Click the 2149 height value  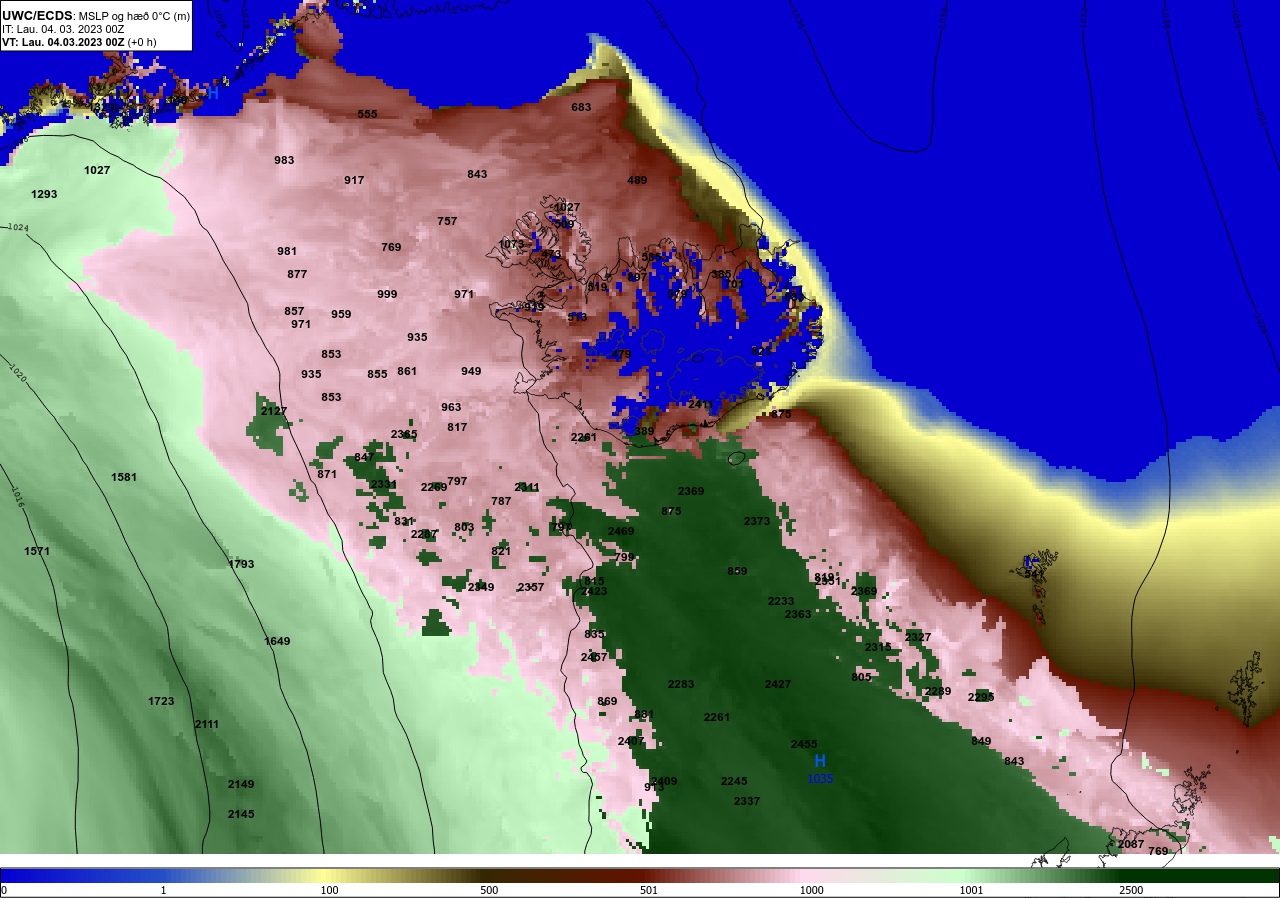click(241, 784)
